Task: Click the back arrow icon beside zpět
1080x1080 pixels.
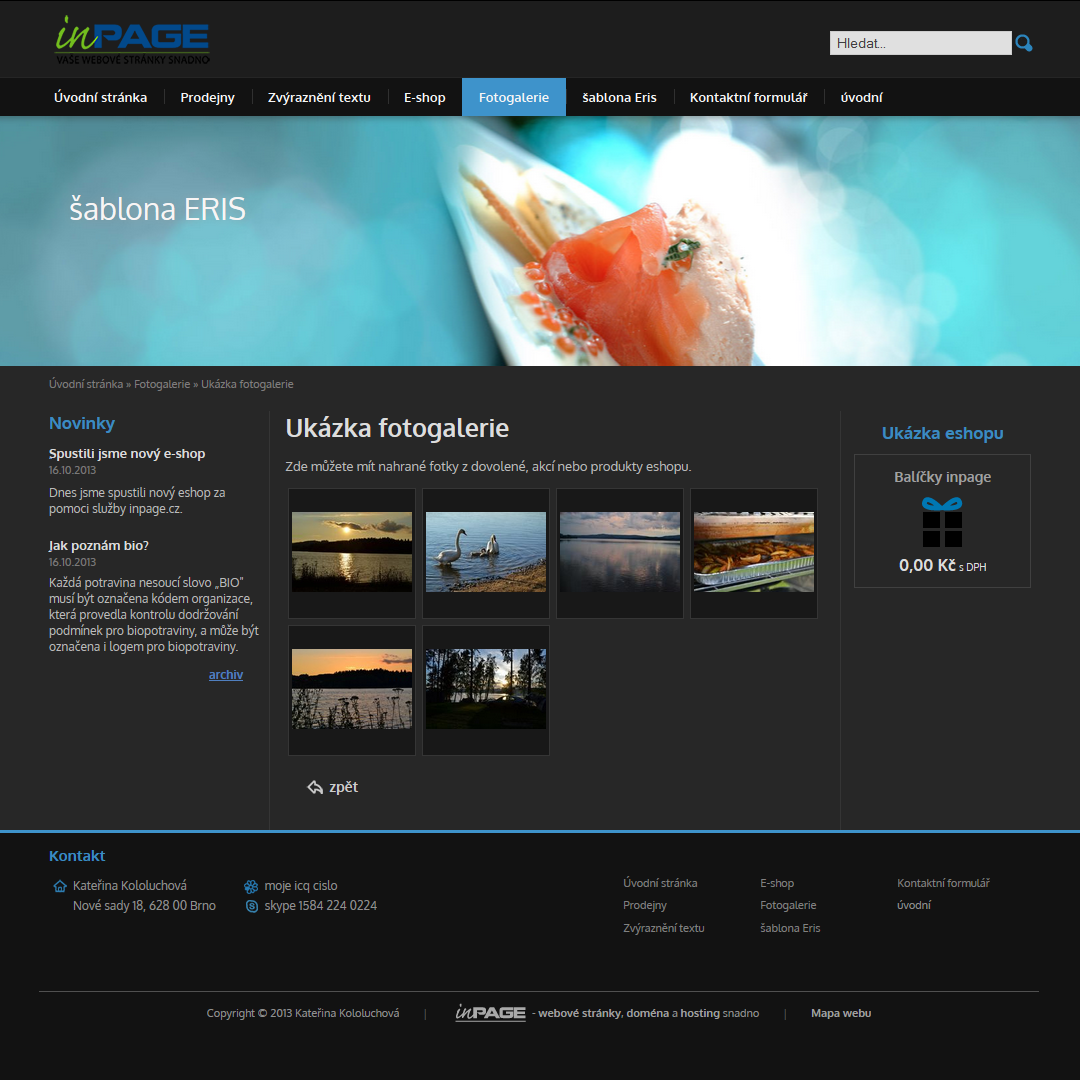Action: [315, 787]
